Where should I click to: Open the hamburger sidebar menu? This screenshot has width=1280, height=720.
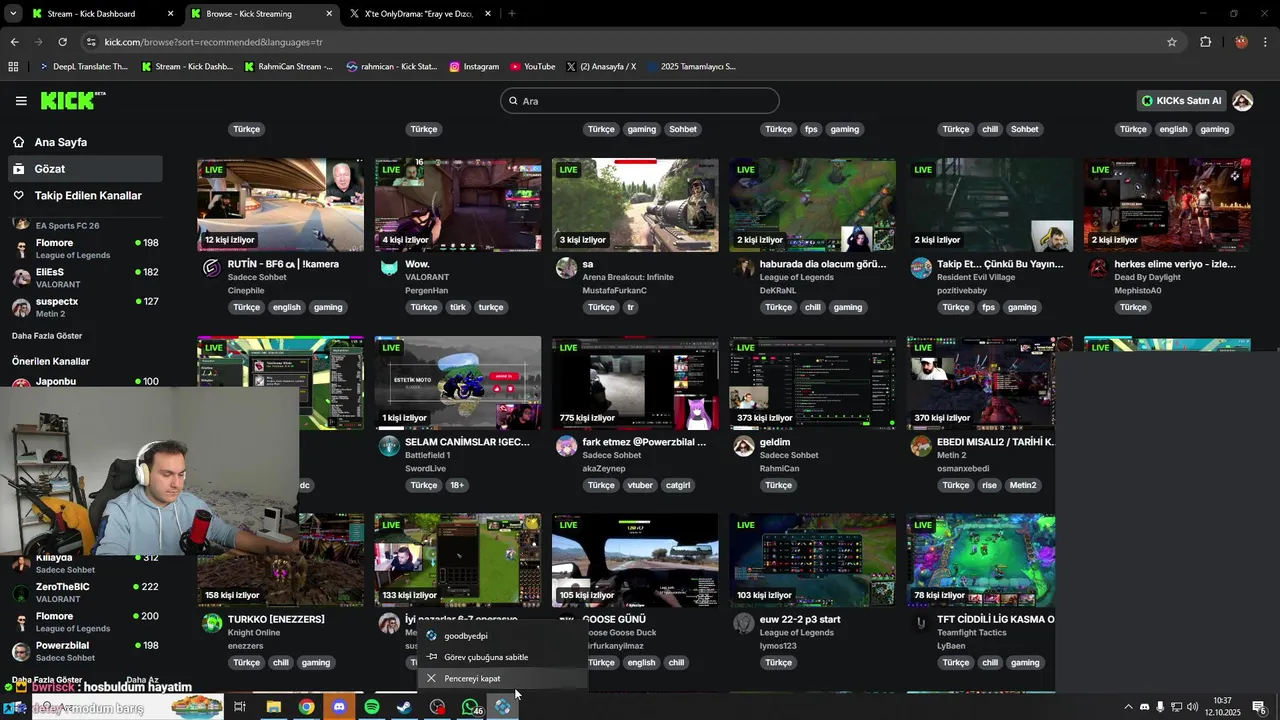[x=21, y=101]
